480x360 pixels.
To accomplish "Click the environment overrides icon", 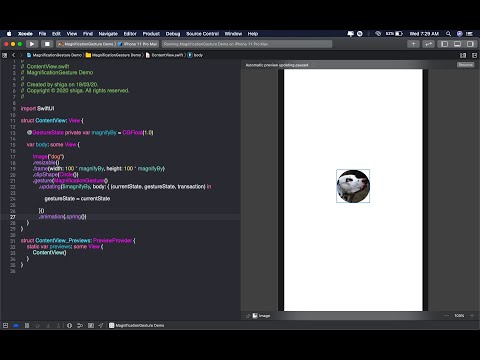I will [91, 325].
